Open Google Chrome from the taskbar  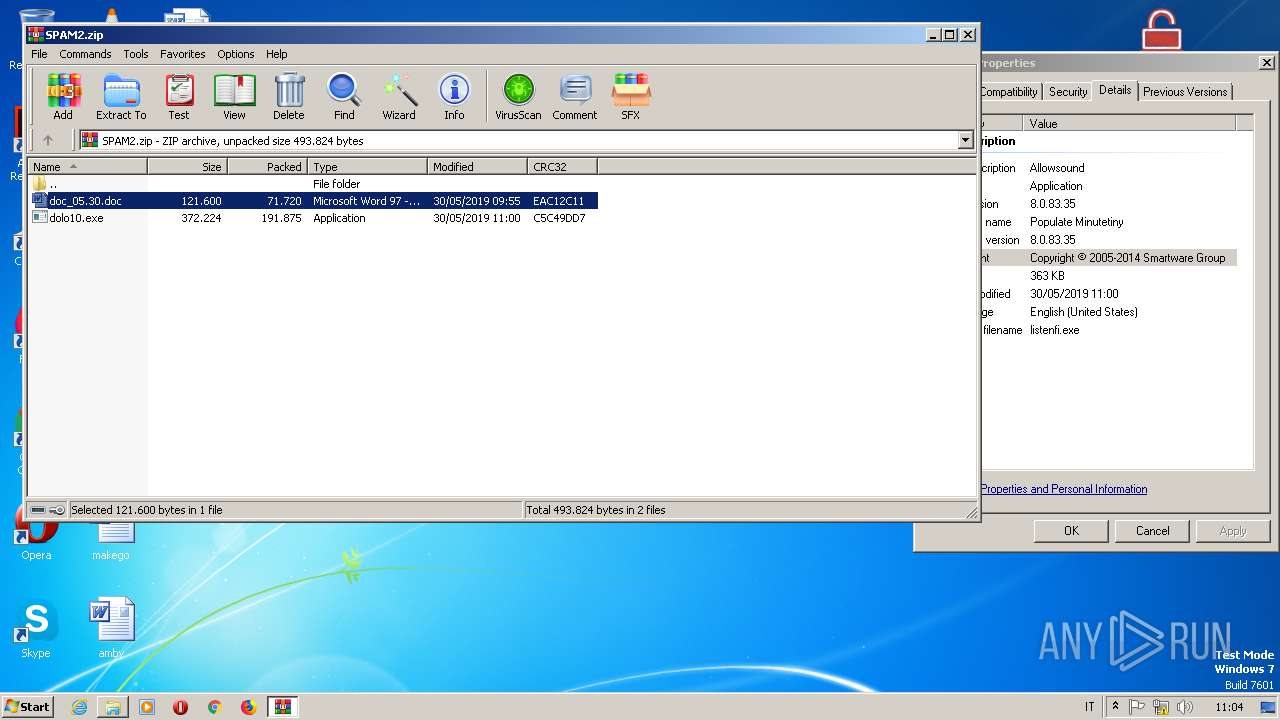[214, 707]
